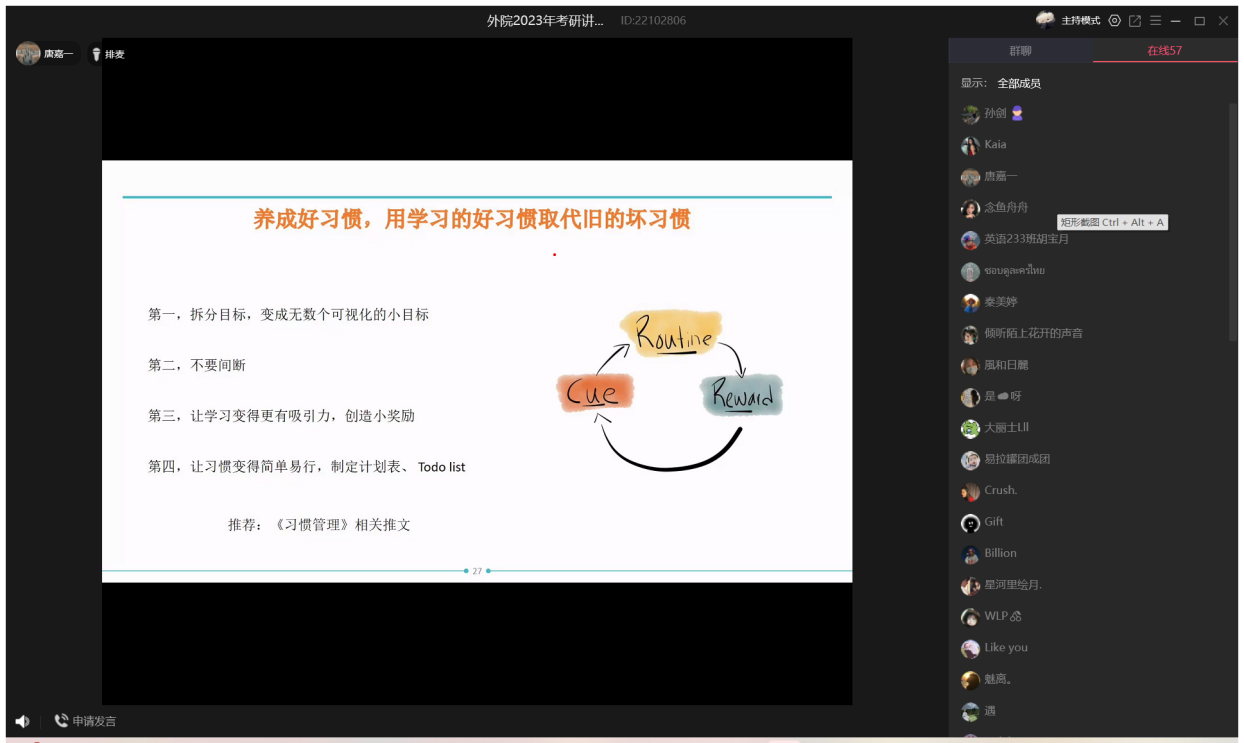Click the profile avatar beside 主持模式
This screenshot has width=1244, height=743.
[1045, 20]
